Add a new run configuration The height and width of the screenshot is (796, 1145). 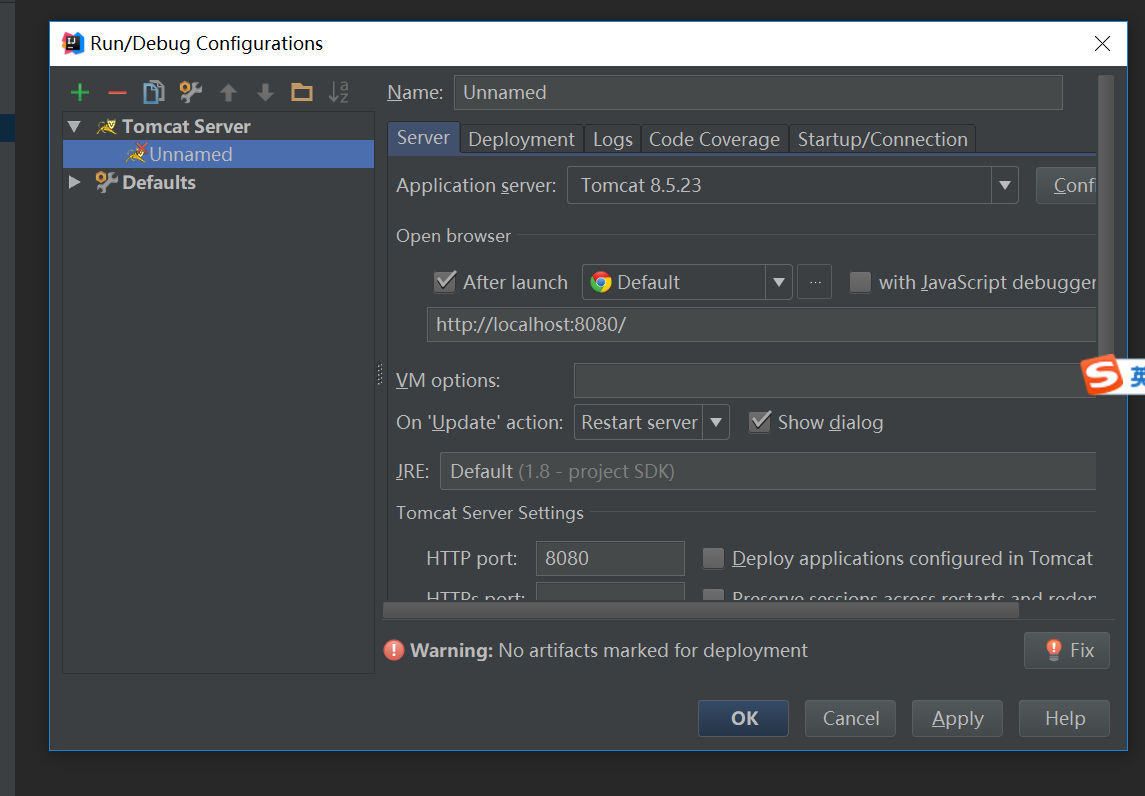pyautogui.click(x=79, y=92)
